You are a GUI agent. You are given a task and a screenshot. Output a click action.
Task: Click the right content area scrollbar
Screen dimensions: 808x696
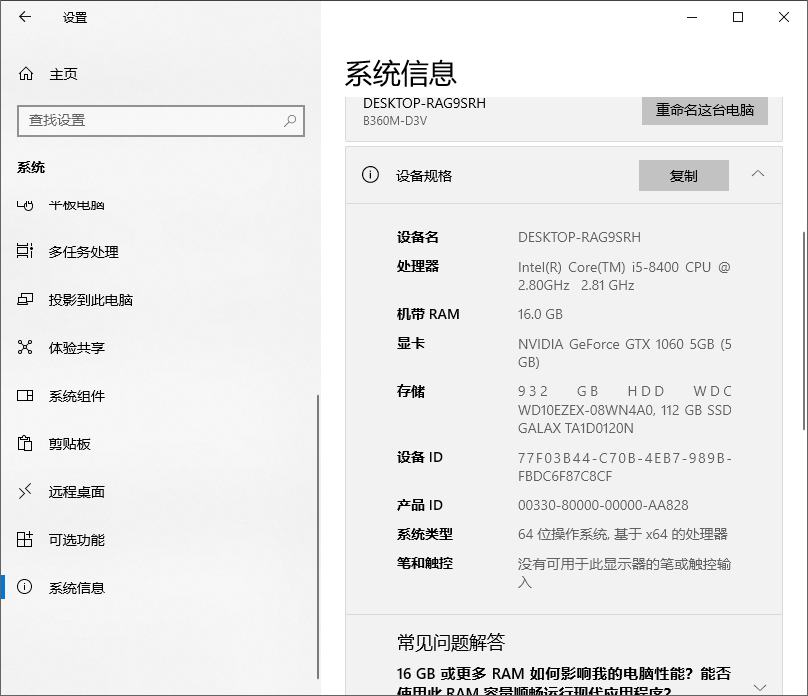804,331
